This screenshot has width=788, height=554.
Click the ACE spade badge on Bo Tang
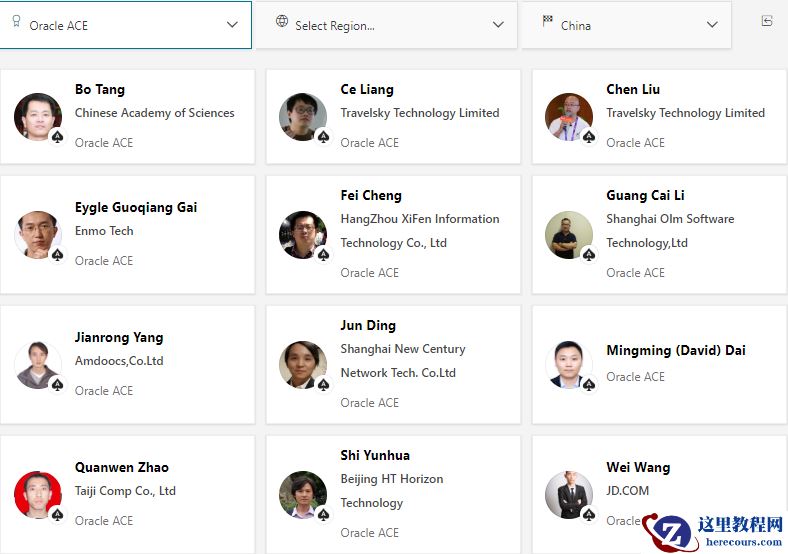tap(58, 137)
